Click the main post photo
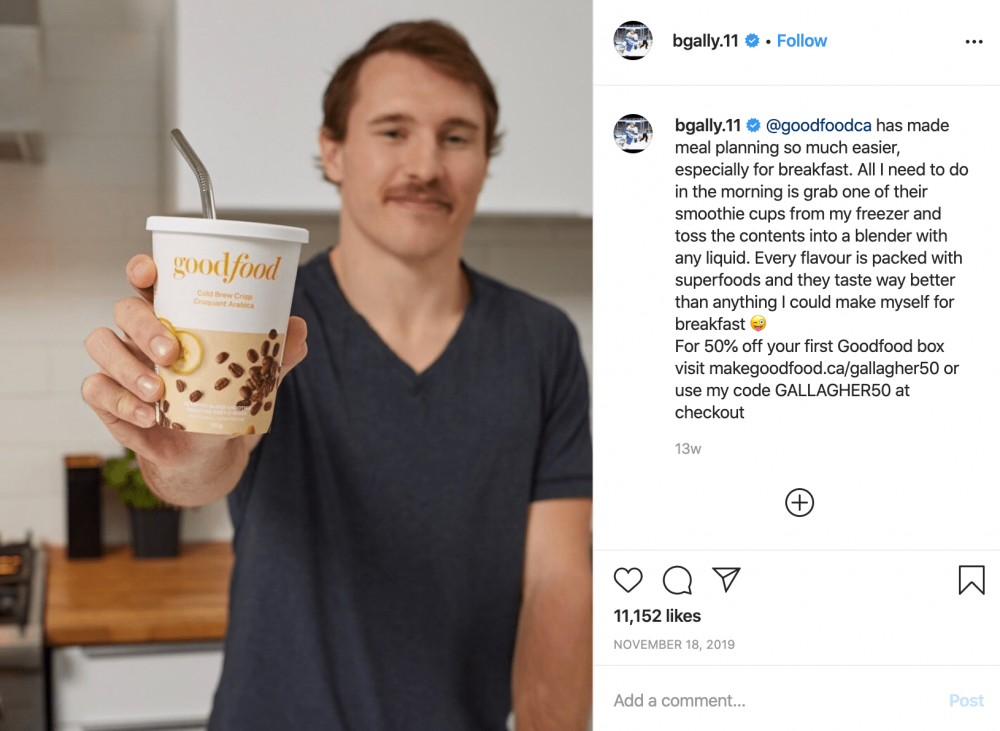The image size is (1000, 731). (296, 366)
